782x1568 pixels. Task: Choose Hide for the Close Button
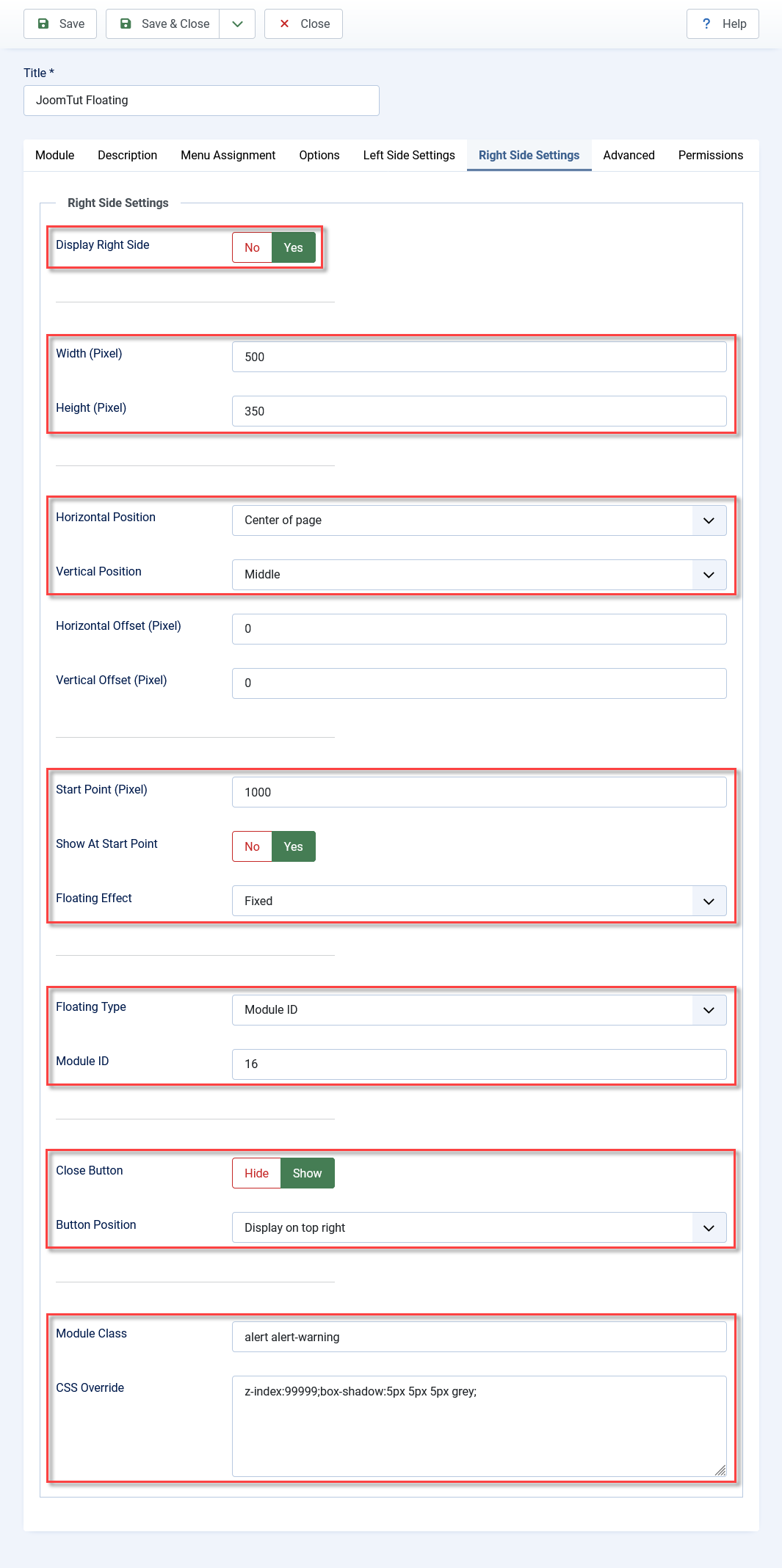(257, 1173)
